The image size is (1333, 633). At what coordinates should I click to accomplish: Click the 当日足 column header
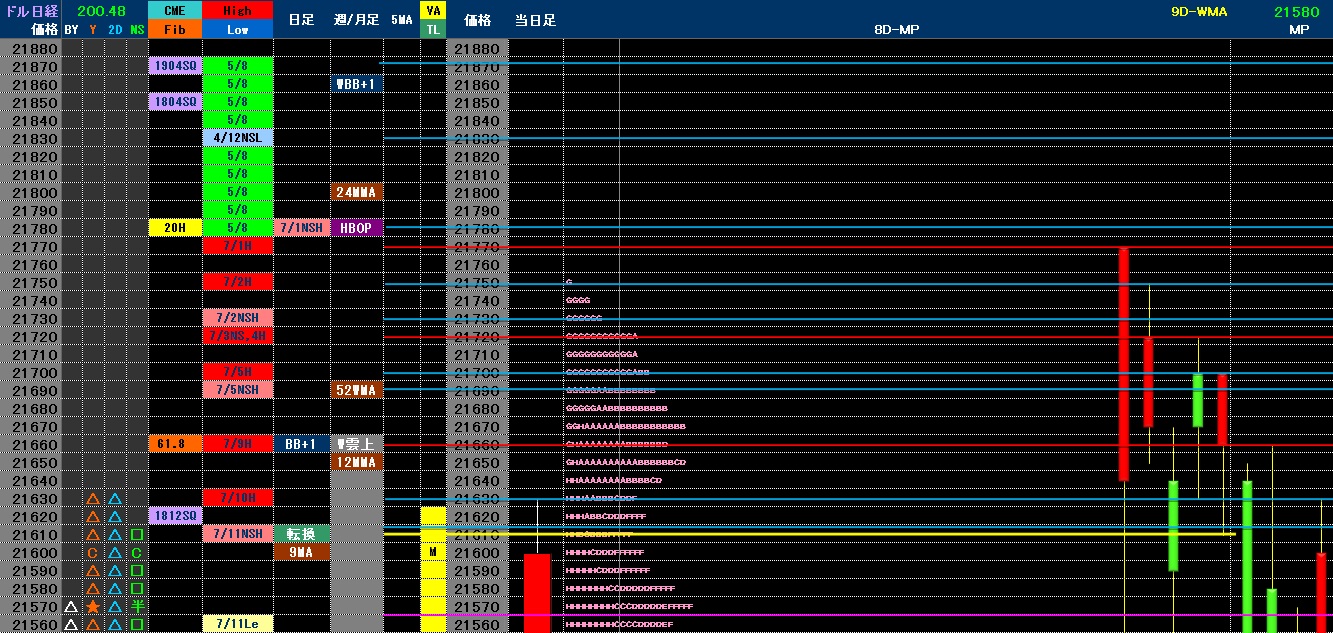pyautogui.click(x=536, y=20)
